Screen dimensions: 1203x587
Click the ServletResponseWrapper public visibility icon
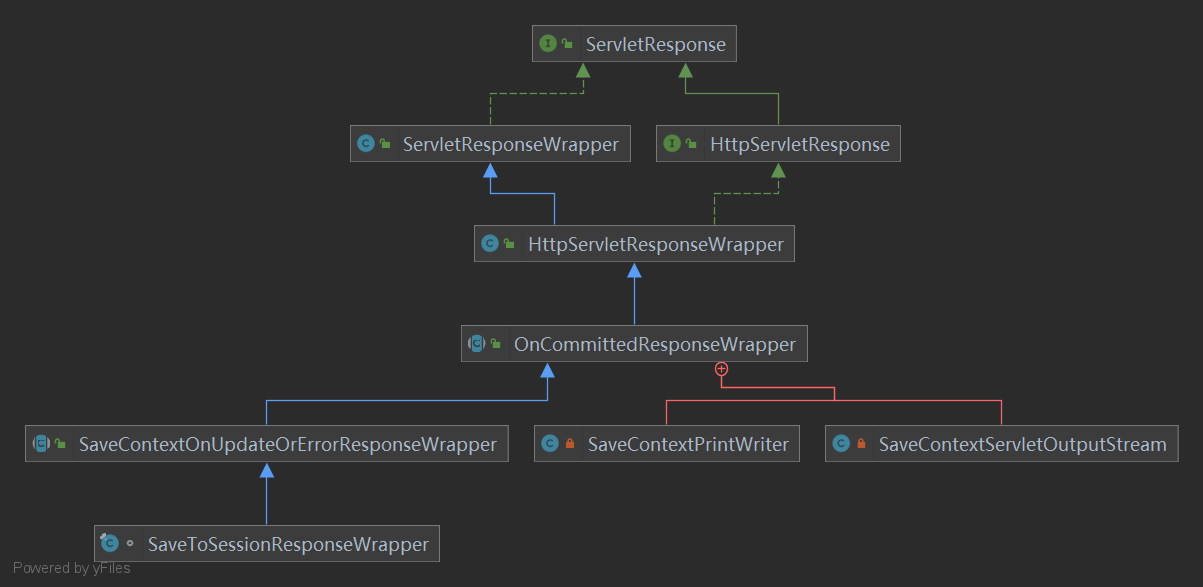[x=384, y=144]
